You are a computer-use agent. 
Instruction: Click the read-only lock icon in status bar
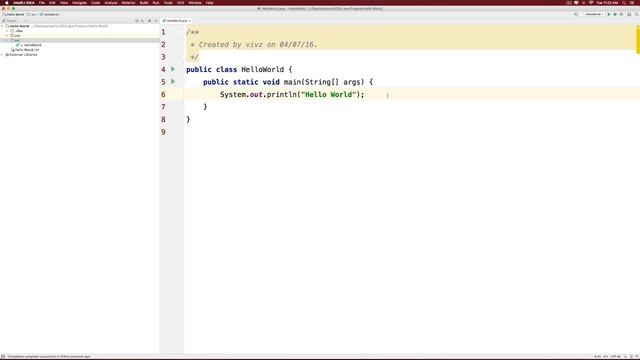[x=626, y=356]
